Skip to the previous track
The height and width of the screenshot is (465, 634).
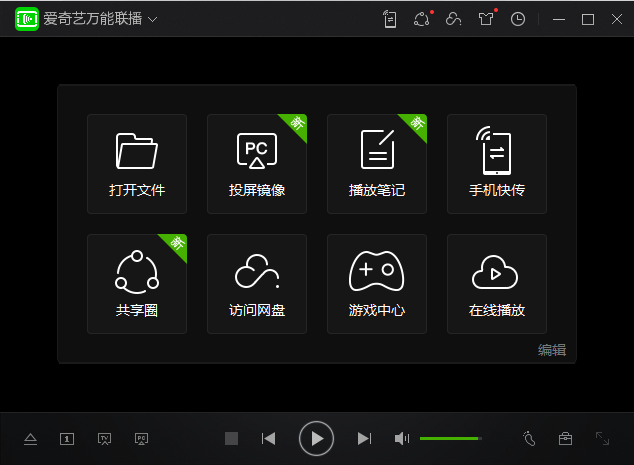click(268, 438)
